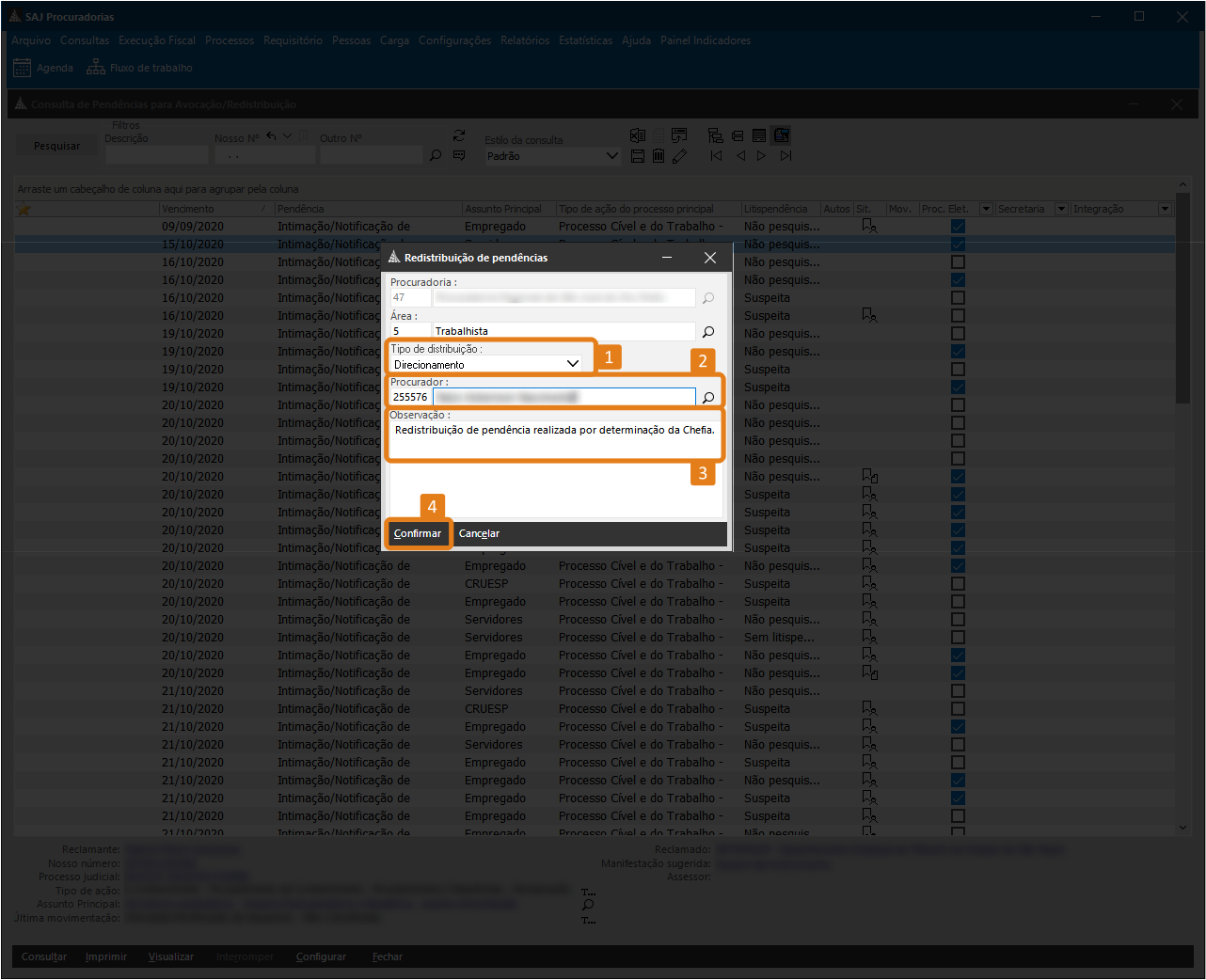Click the Agenda calendar icon

click(x=22, y=68)
